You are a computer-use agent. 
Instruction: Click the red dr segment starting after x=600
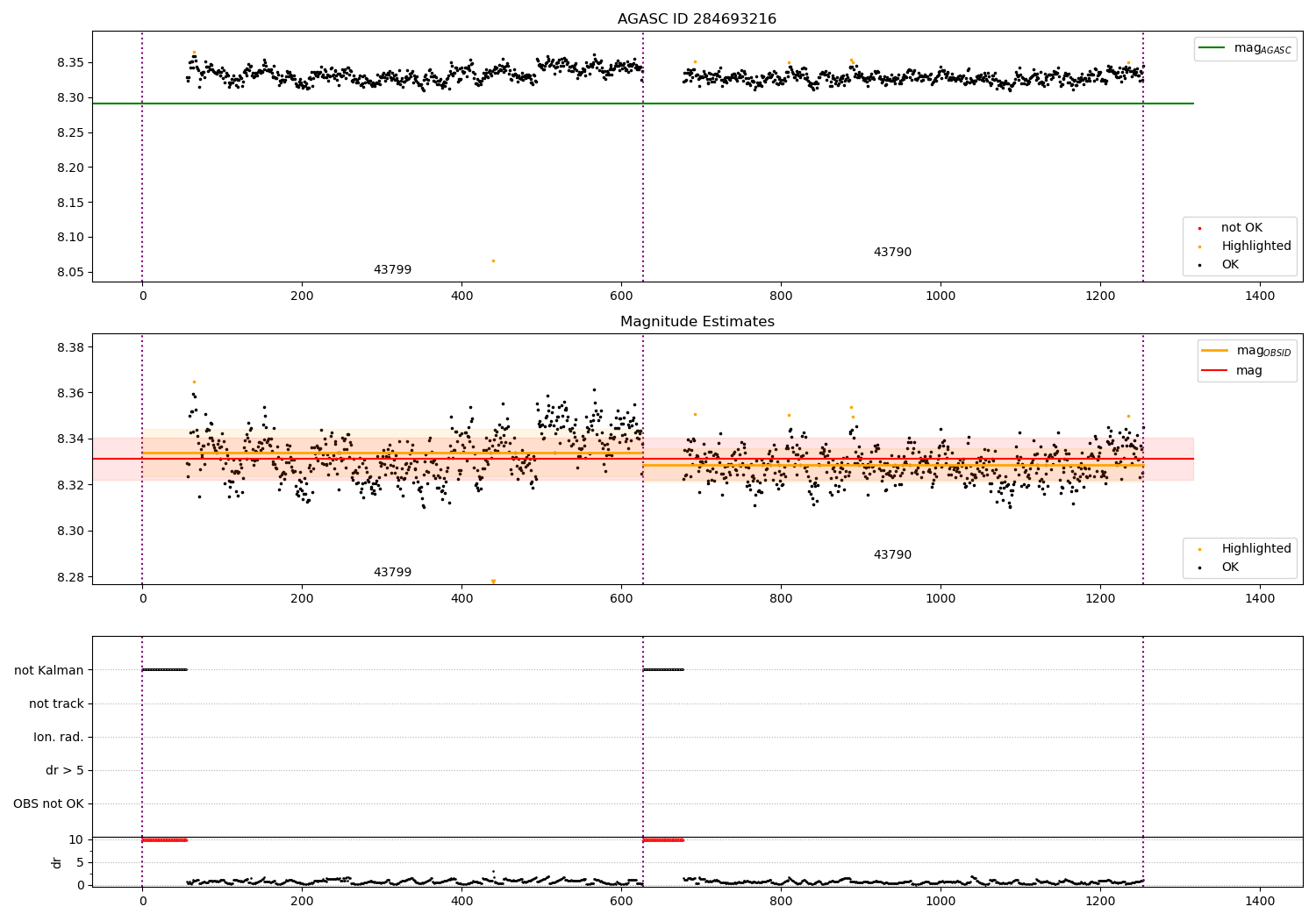[x=663, y=839]
